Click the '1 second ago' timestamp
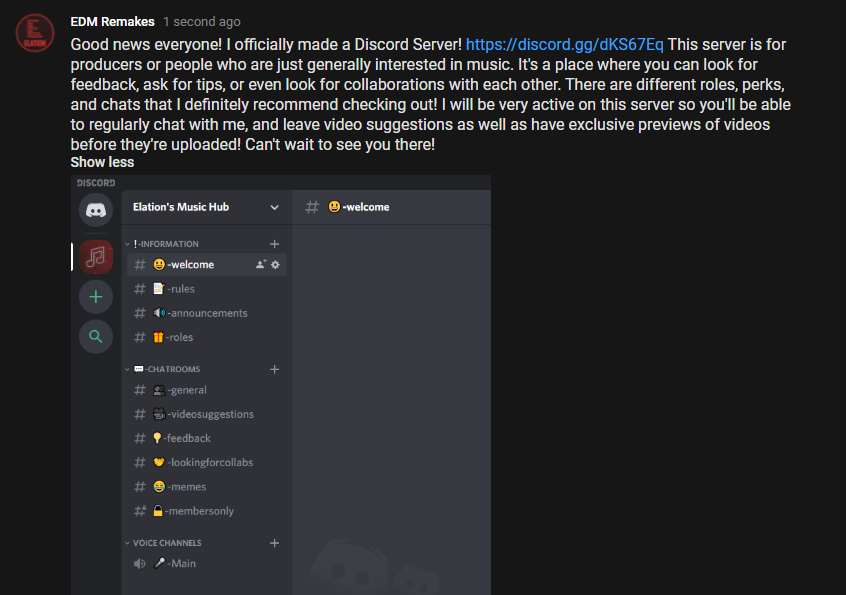Screen dimensions: 846x595 tap(202, 22)
